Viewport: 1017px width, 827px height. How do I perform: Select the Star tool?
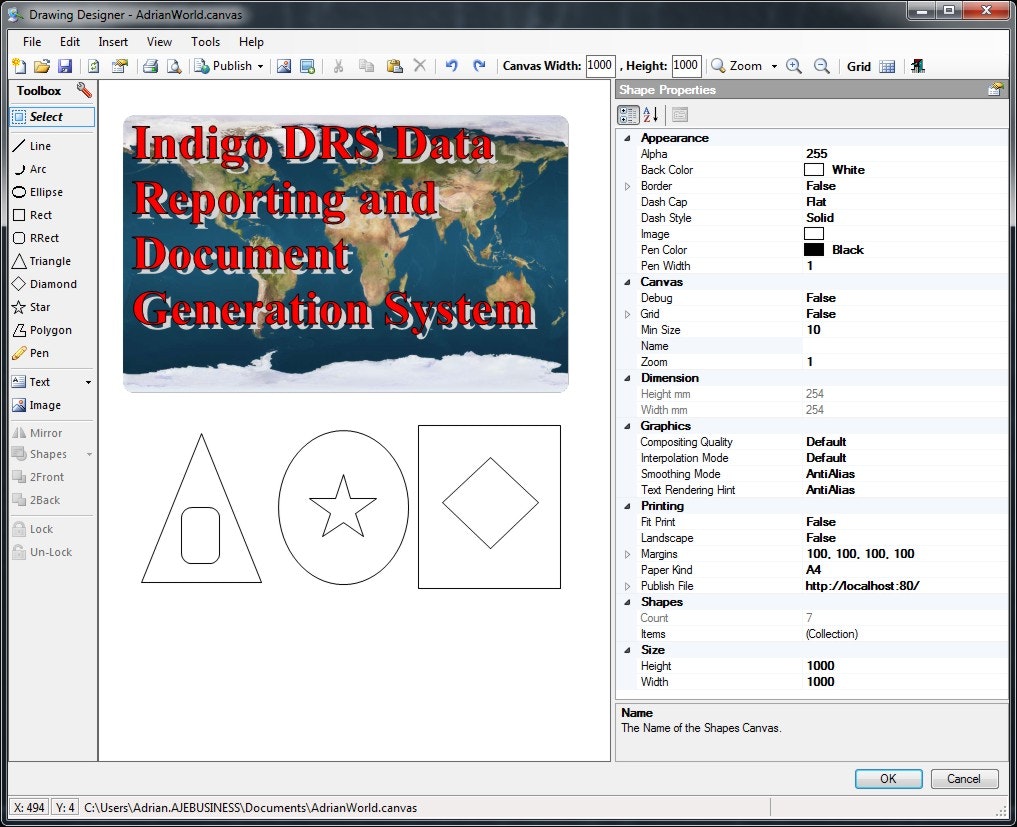tap(38, 307)
